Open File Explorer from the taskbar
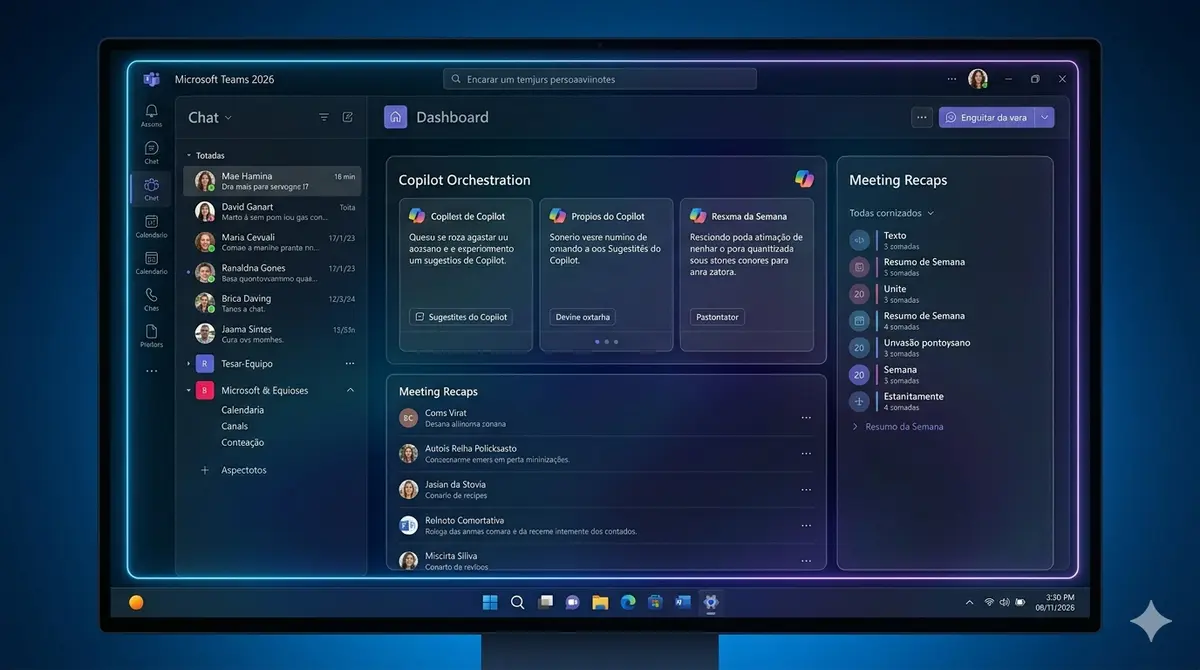 [x=600, y=602]
